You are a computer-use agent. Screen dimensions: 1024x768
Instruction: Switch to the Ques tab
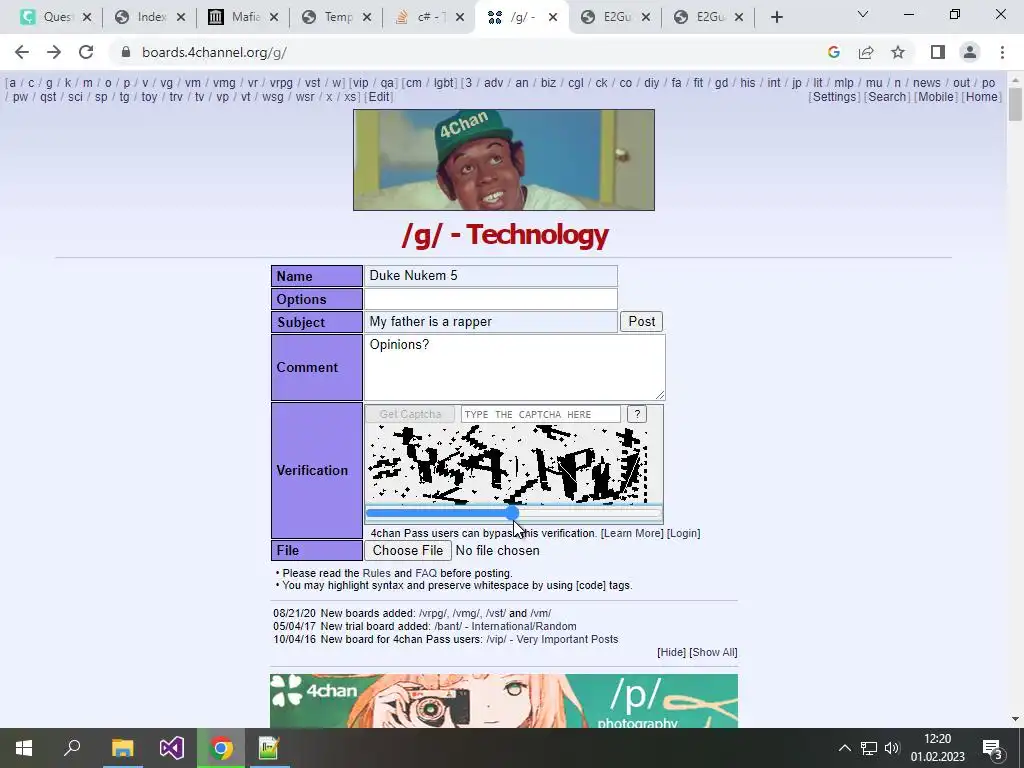(56, 17)
